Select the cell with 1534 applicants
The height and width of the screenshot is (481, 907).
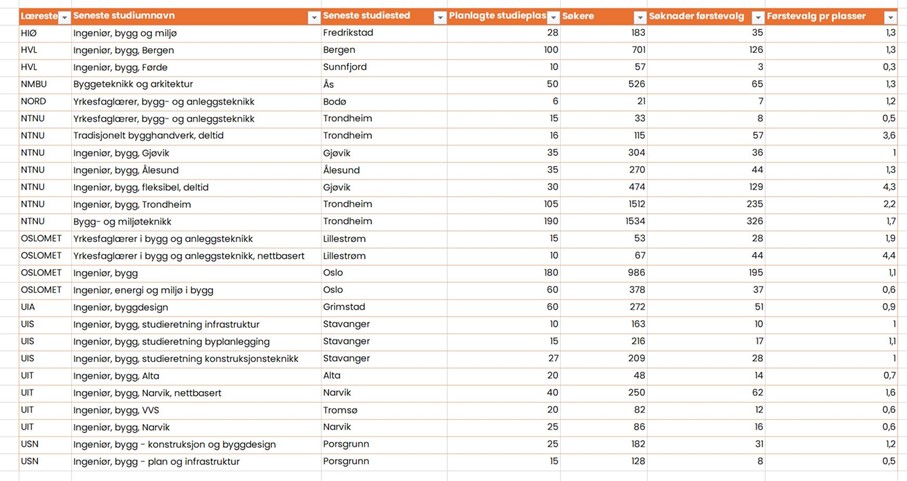(604, 221)
